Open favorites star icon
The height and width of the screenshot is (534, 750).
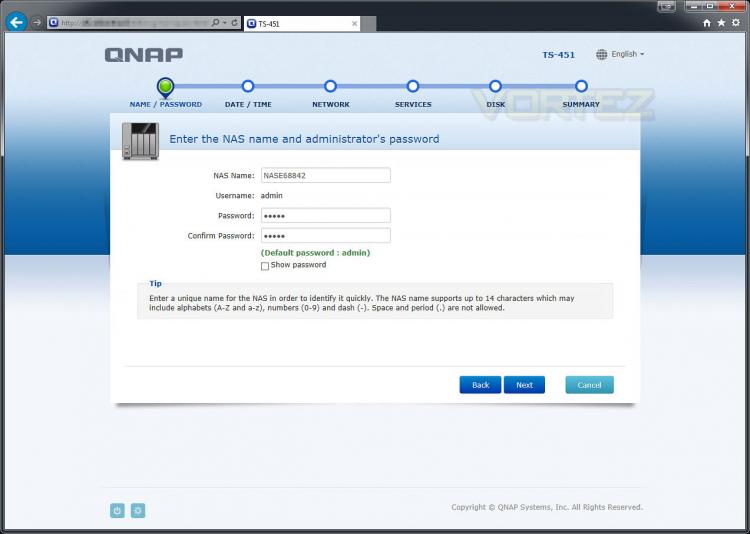pos(721,23)
